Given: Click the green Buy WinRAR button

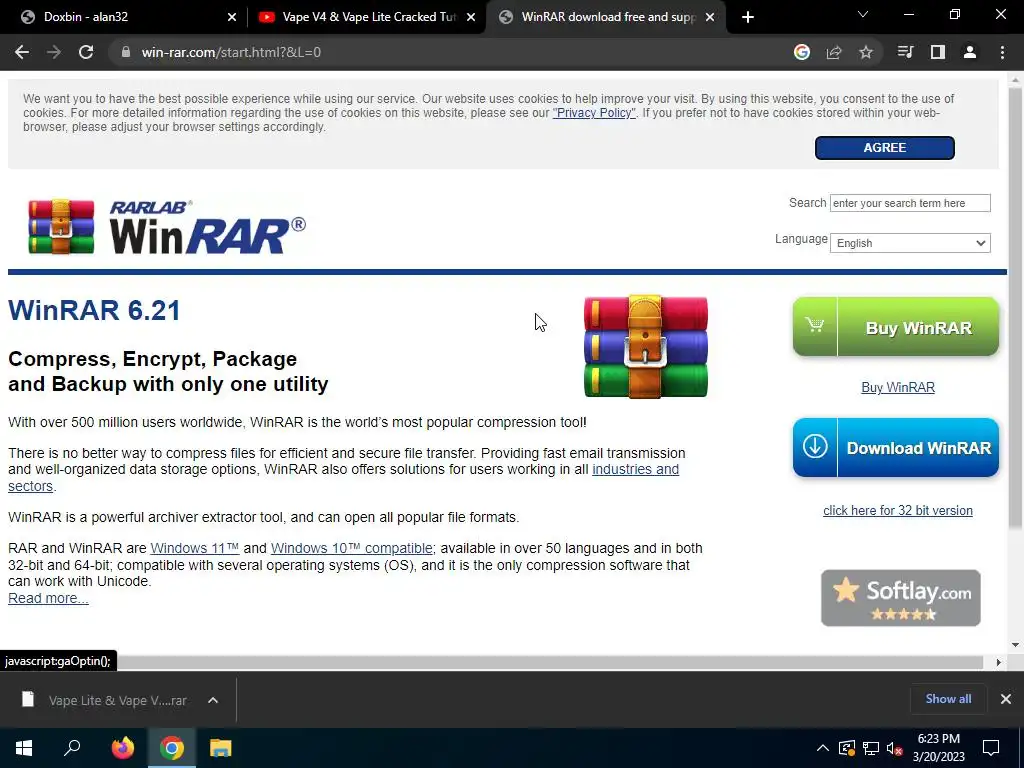Looking at the screenshot, I should (895, 327).
